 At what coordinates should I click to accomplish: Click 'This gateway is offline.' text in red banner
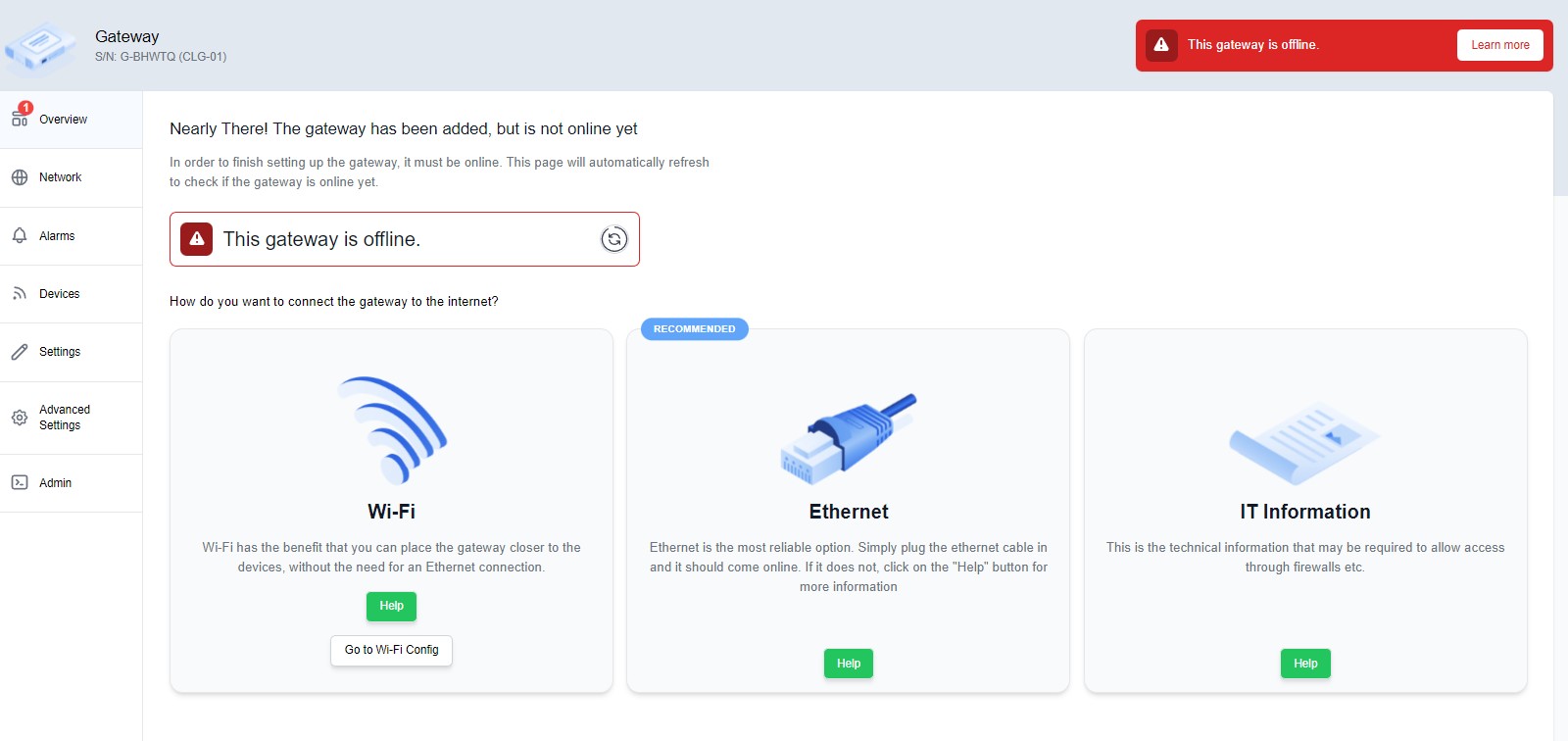click(x=1253, y=45)
